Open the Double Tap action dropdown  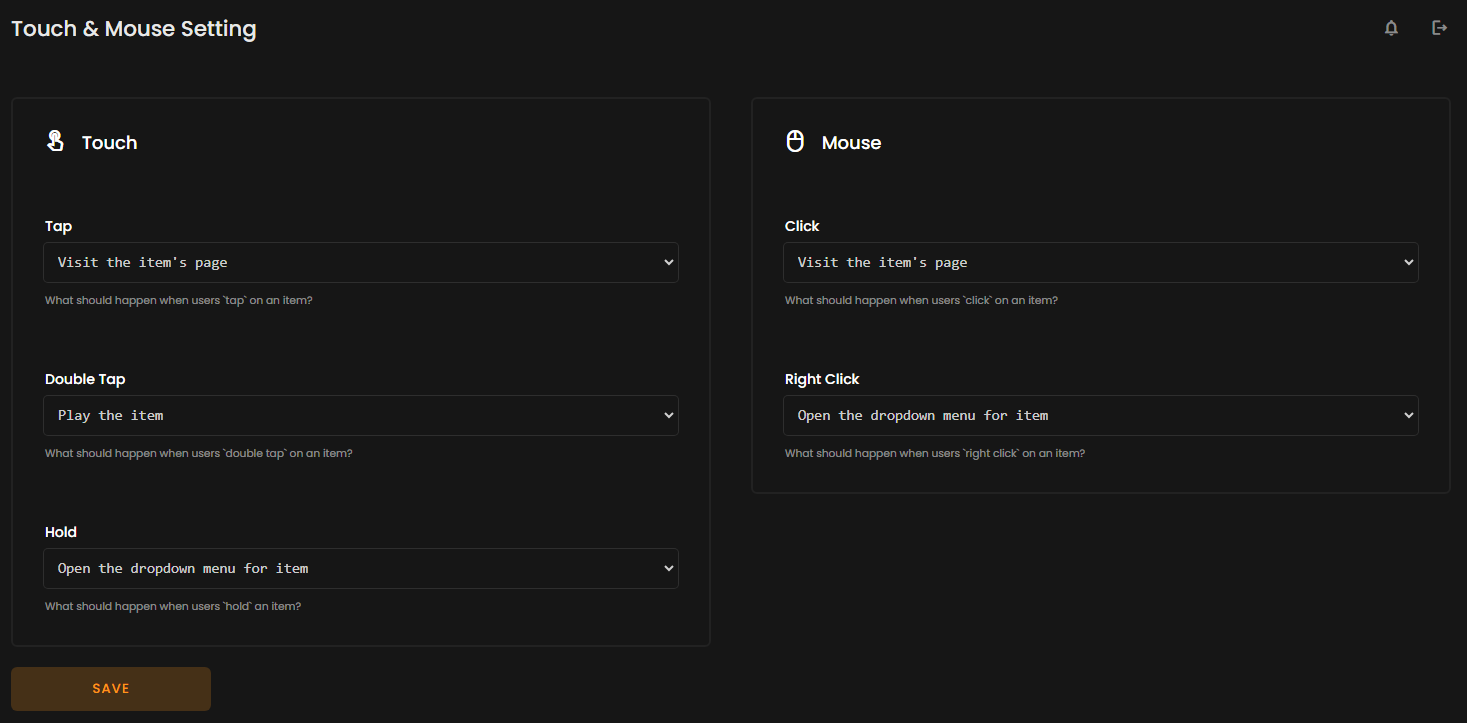[x=361, y=415]
